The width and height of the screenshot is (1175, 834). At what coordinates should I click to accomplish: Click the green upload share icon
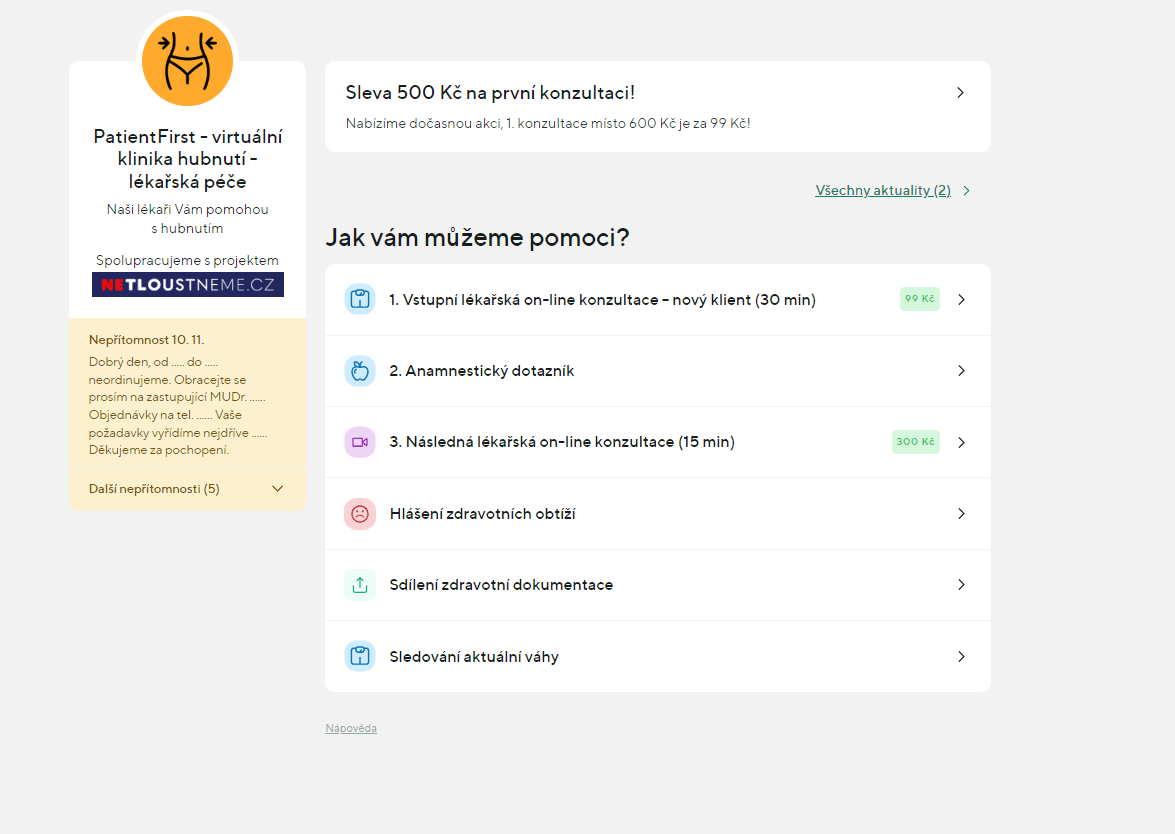[x=360, y=585]
